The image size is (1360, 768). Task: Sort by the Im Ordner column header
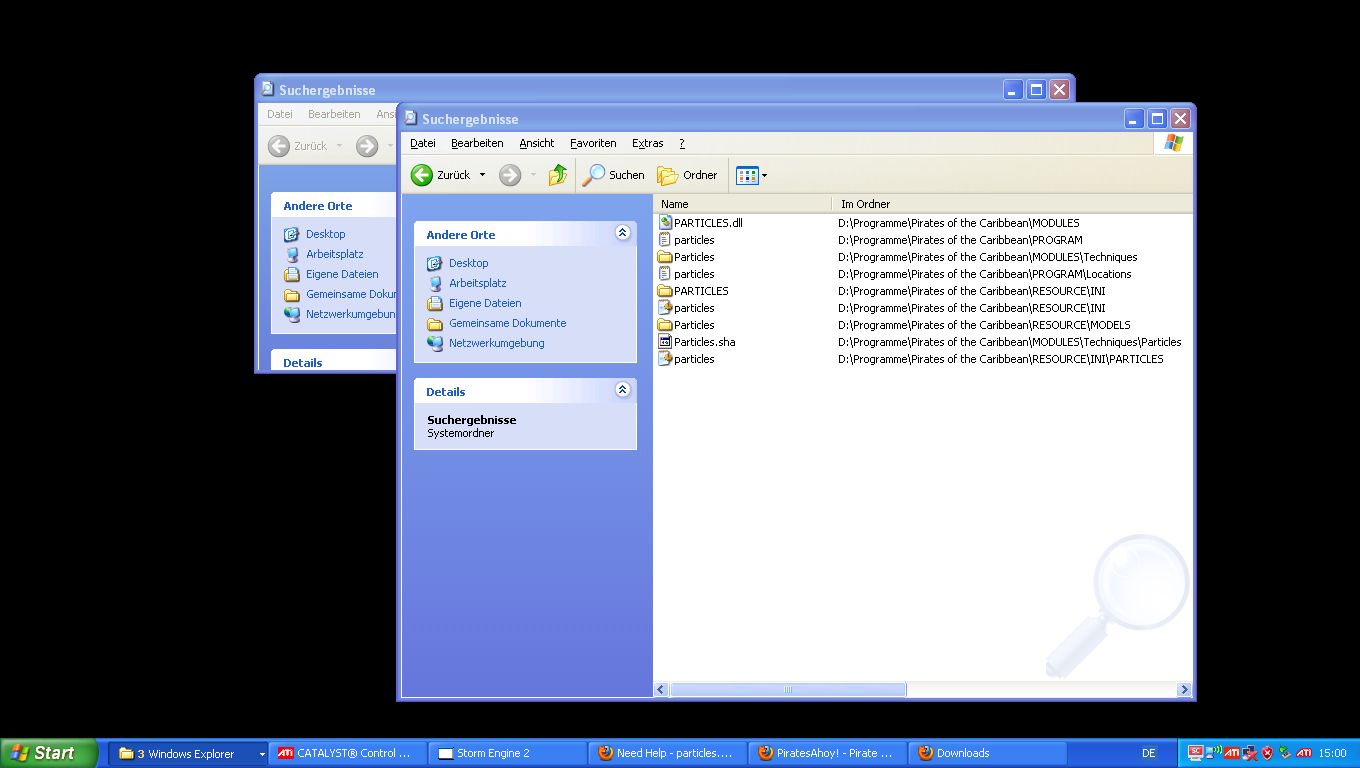[x=1012, y=204]
